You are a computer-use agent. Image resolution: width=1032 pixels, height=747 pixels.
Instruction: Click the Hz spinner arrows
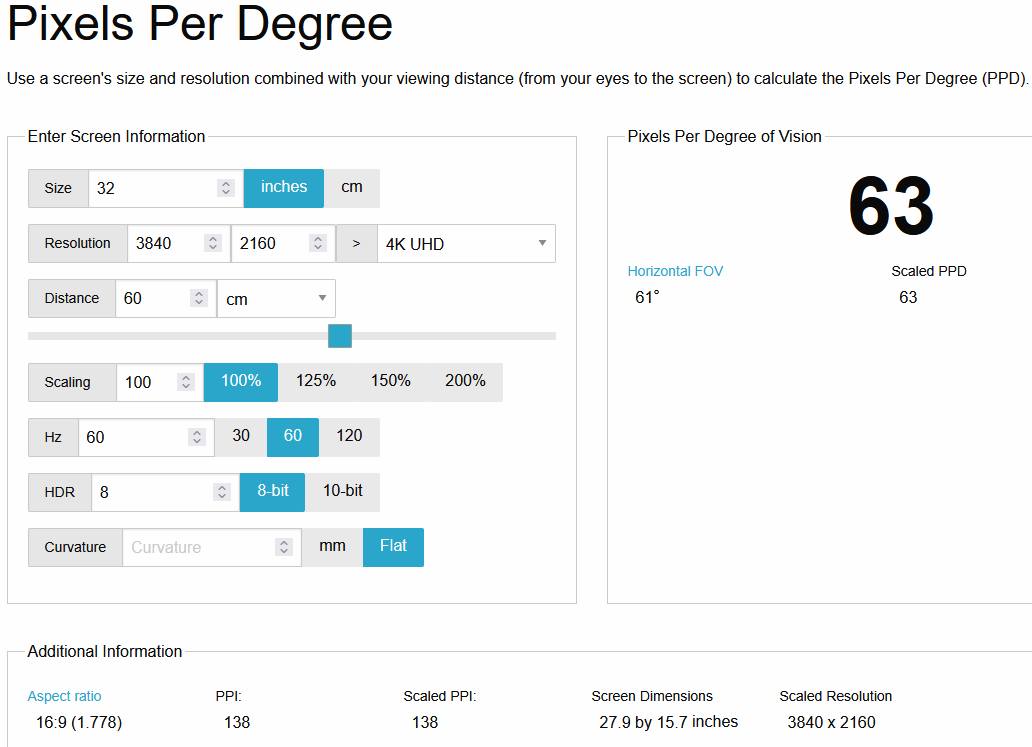point(197,437)
